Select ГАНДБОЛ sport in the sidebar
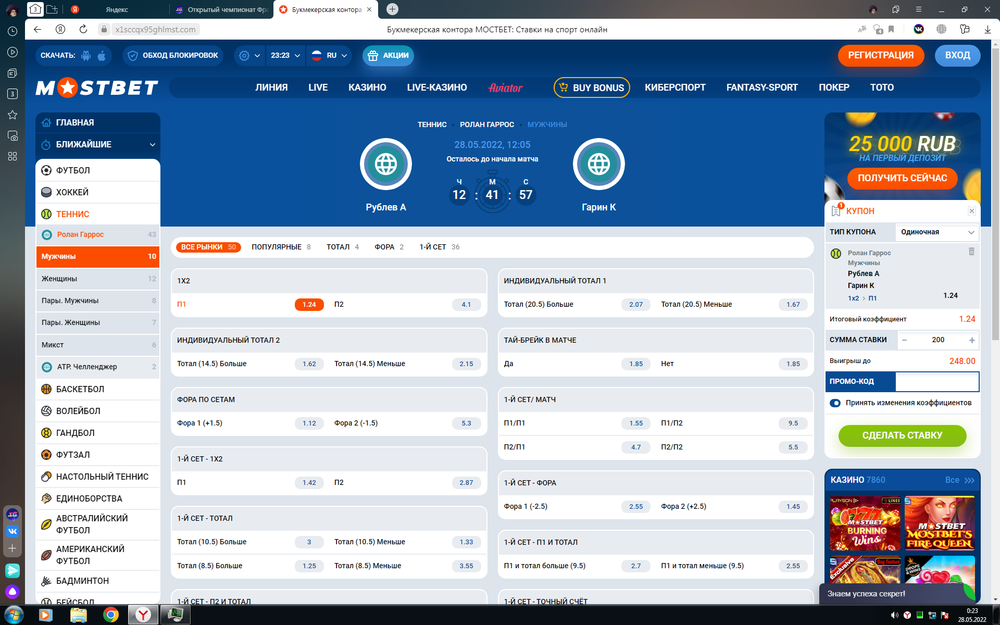The width and height of the screenshot is (1000, 625). pyautogui.click(x=98, y=433)
